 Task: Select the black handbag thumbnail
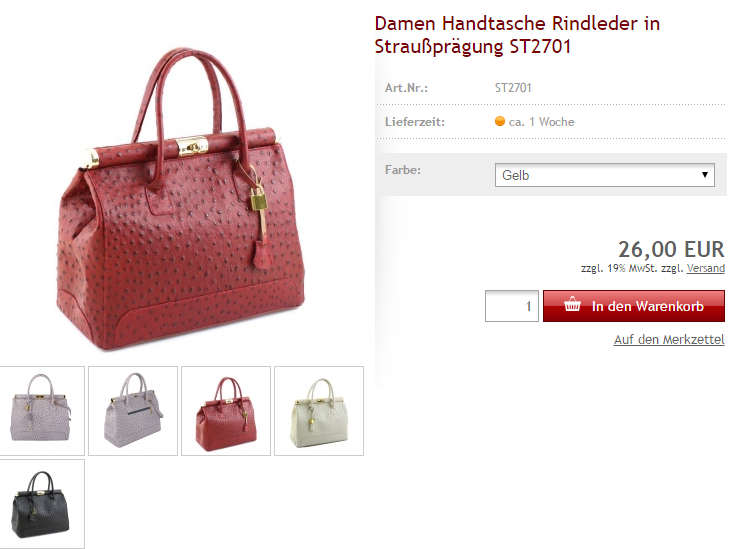point(42,503)
